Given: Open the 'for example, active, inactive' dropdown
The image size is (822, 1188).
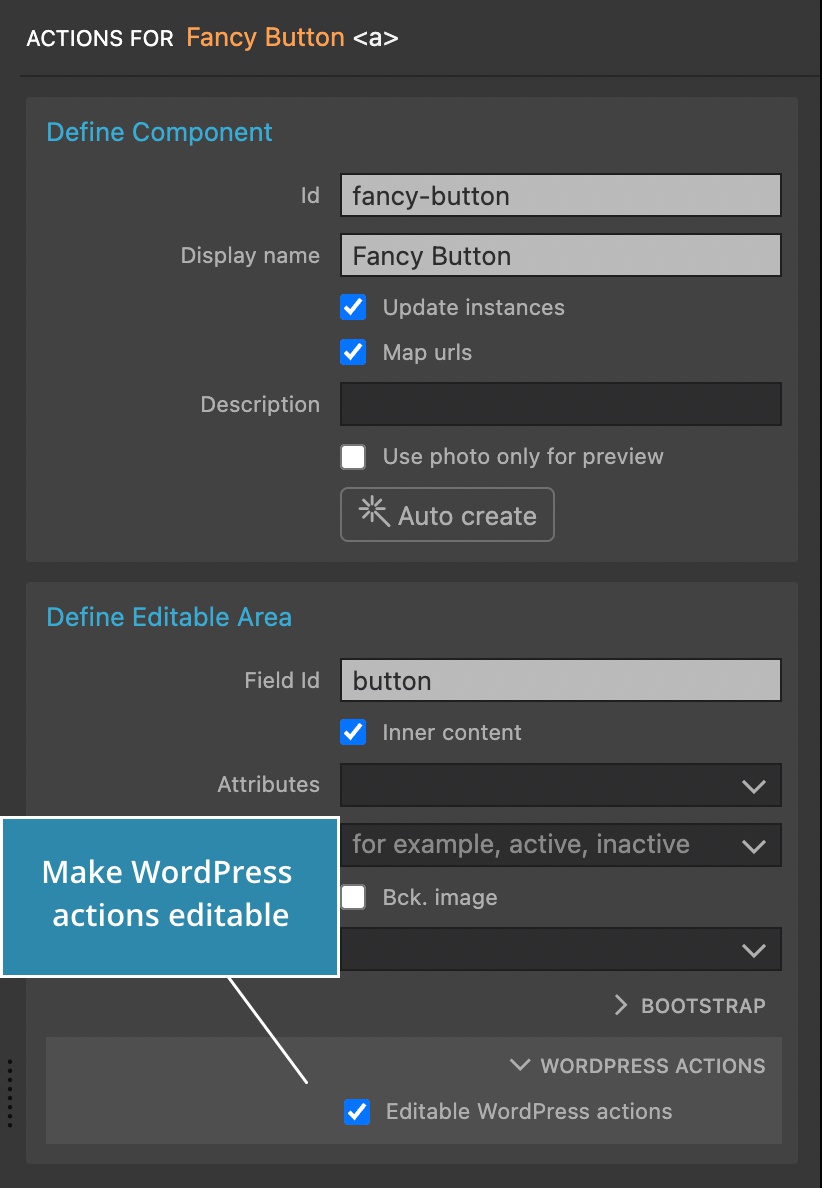Looking at the screenshot, I should (x=561, y=845).
